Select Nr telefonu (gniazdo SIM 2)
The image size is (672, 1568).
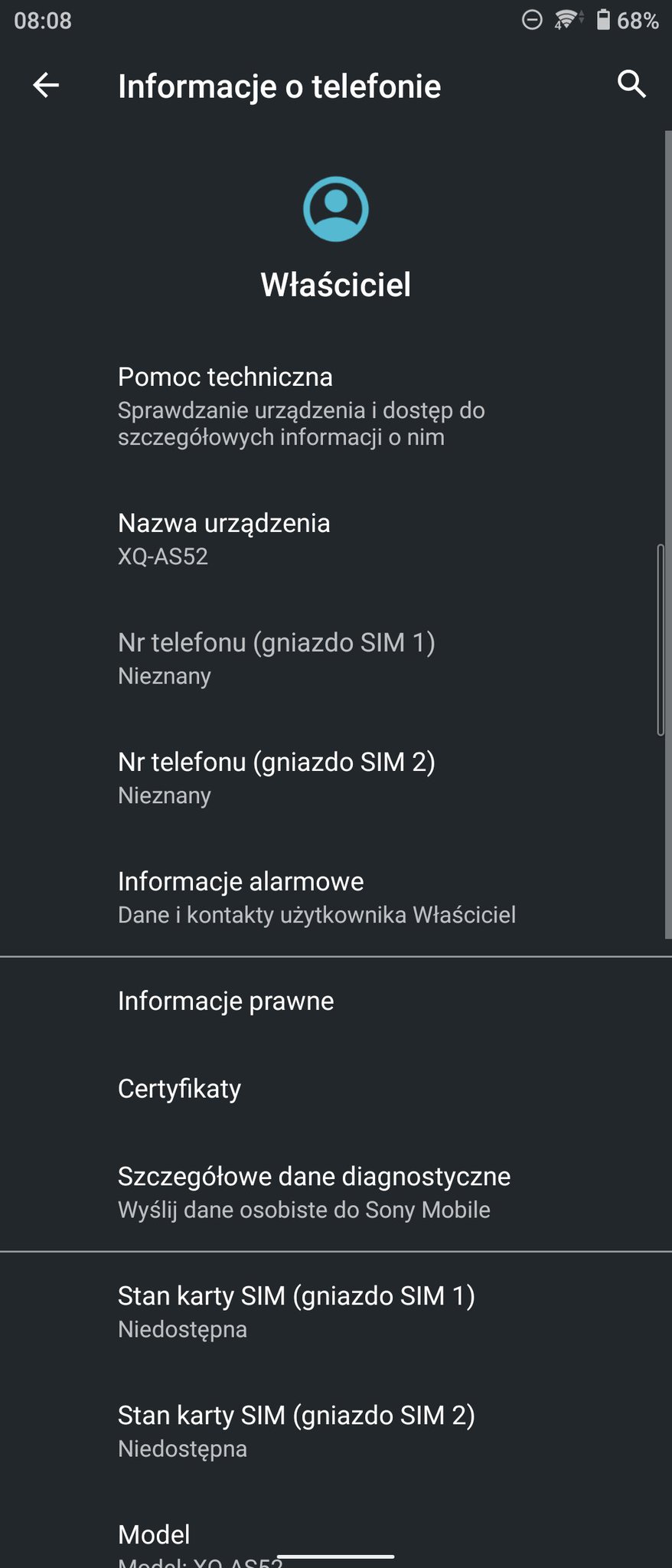(336, 777)
